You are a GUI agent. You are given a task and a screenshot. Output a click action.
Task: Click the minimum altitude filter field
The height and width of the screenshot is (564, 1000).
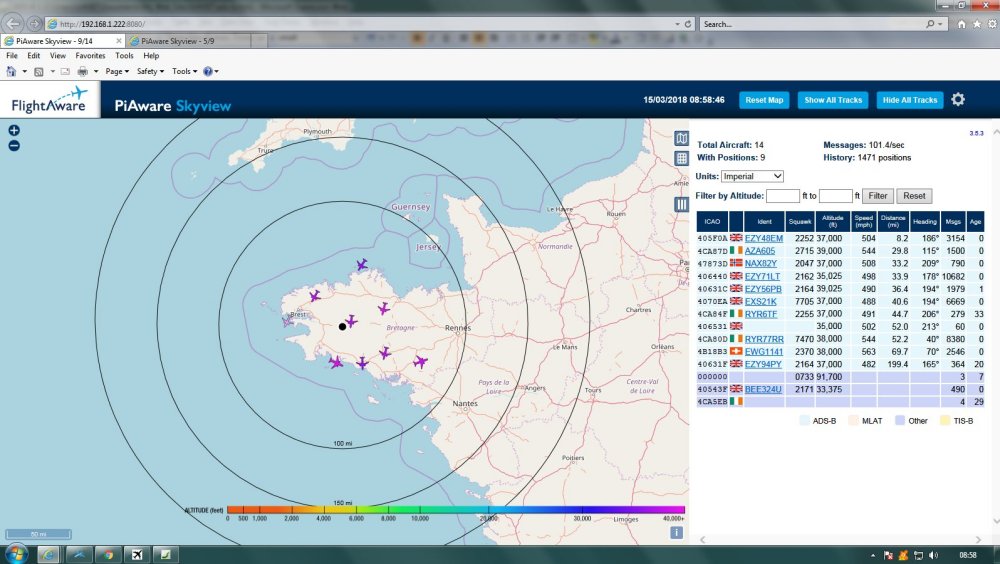click(783, 196)
